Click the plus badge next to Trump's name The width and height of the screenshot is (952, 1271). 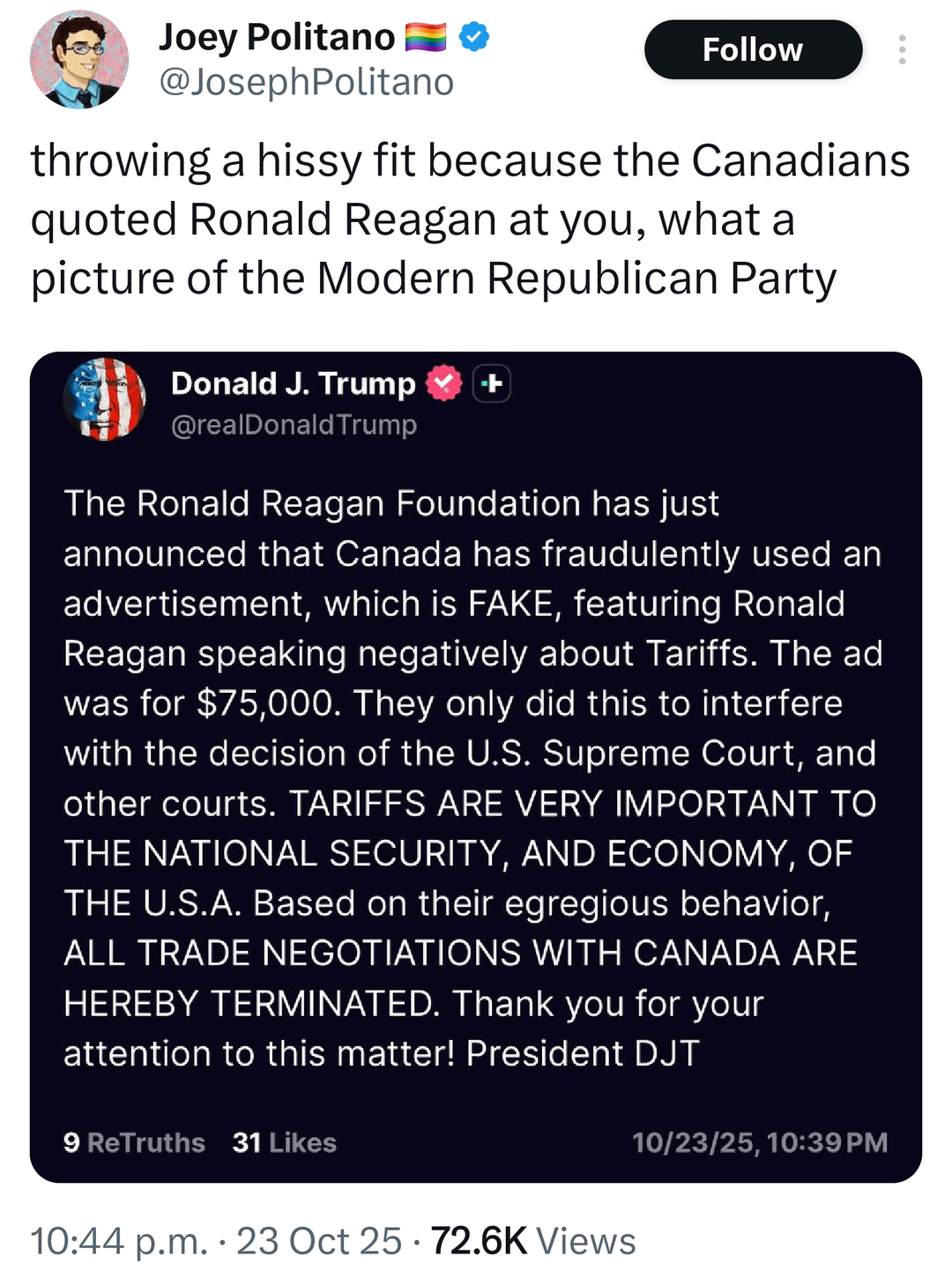[492, 383]
